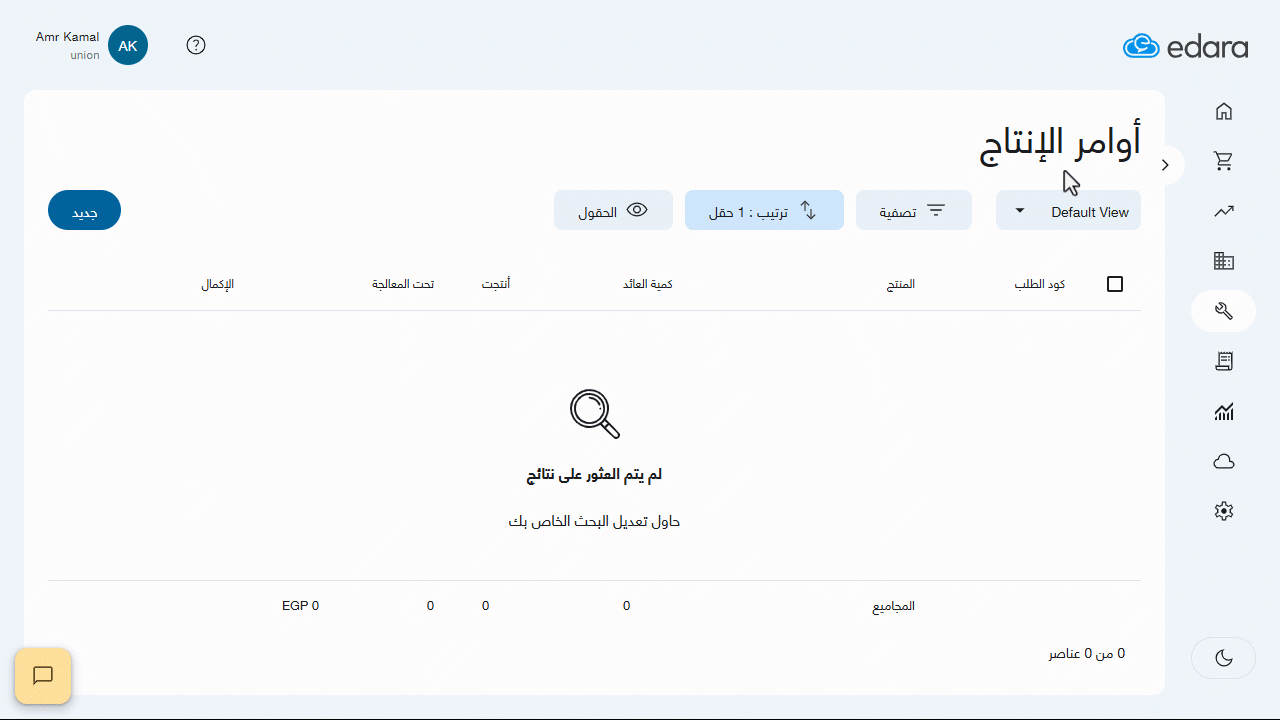Click the EGP 0 total value
Viewport: 1280px width, 720px height.
pos(300,606)
